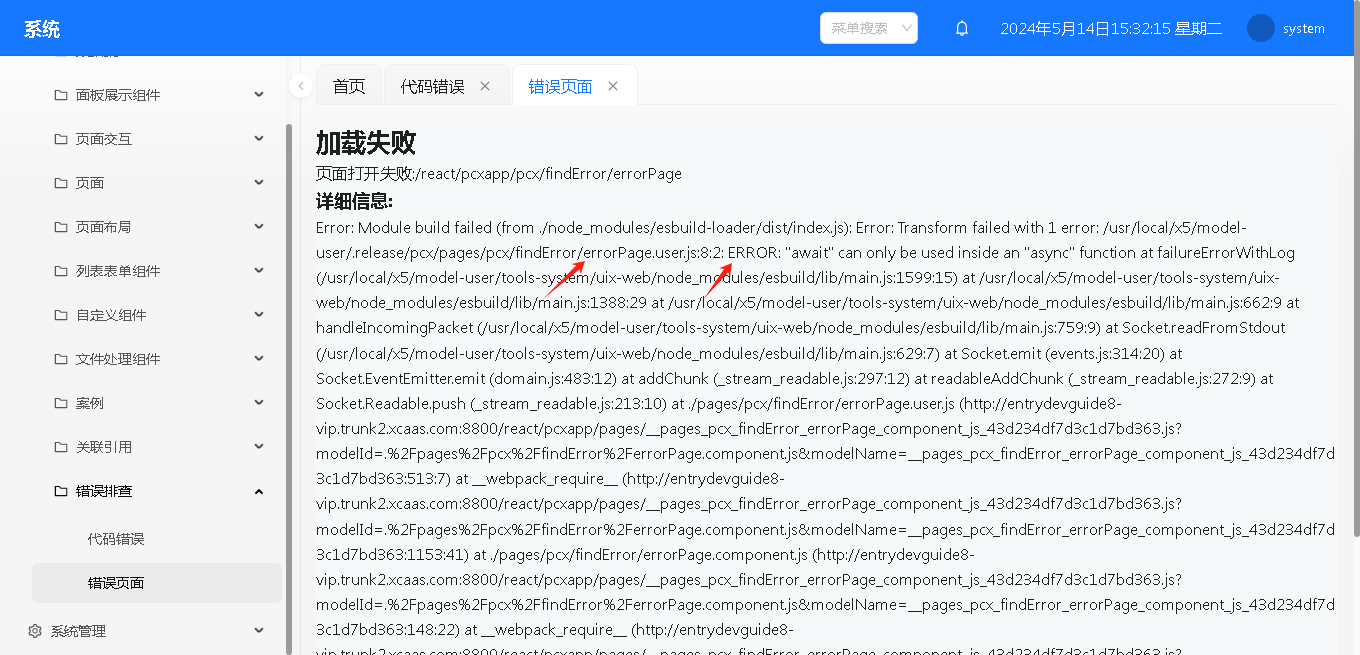Click the 系统管理 gear icon
The image size is (1360, 655).
click(x=35, y=631)
